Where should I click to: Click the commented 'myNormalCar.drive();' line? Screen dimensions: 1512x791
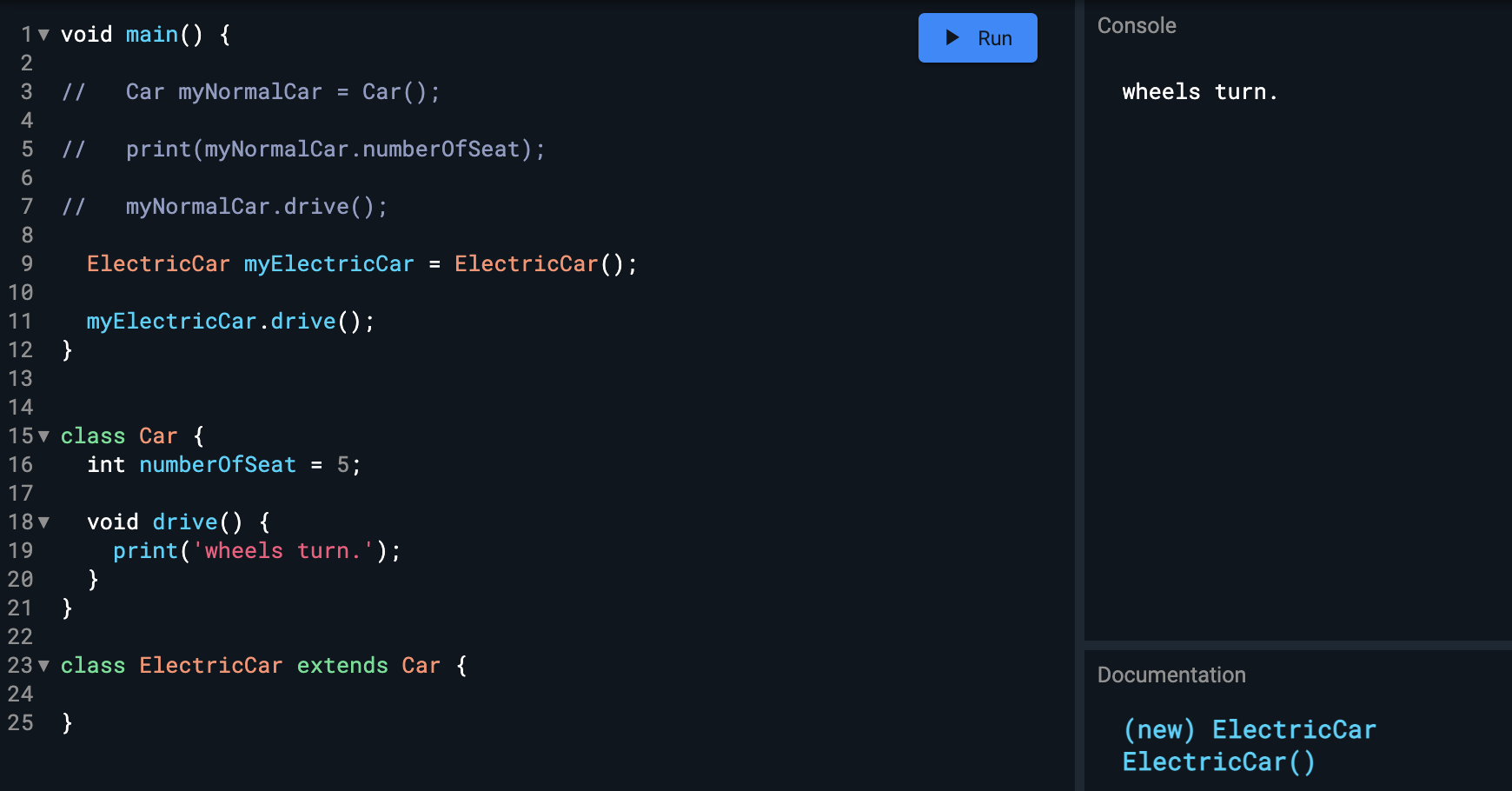pyautogui.click(x=224, y=207)
